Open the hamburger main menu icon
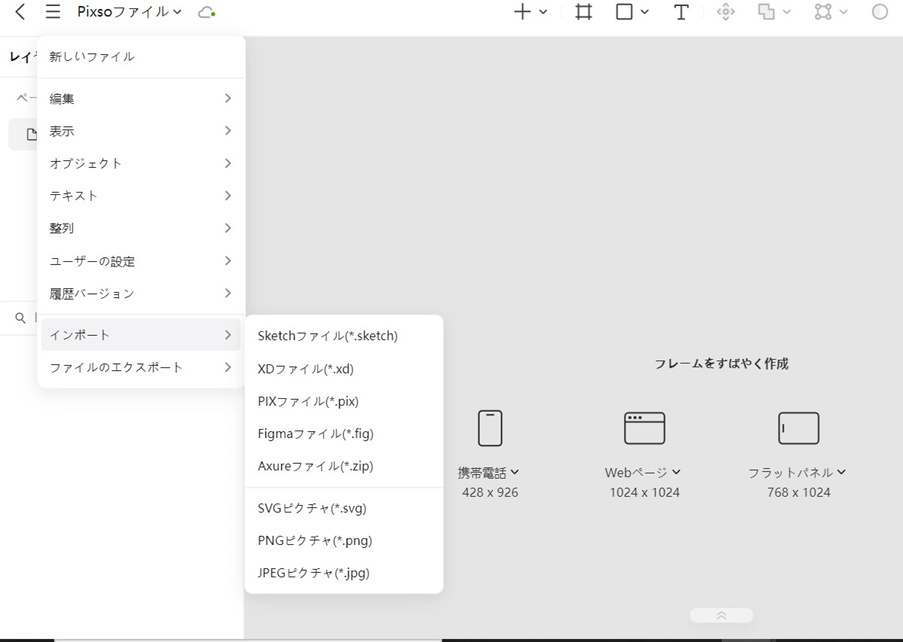This screenshot has width=903, height=642. pos(53,12)
